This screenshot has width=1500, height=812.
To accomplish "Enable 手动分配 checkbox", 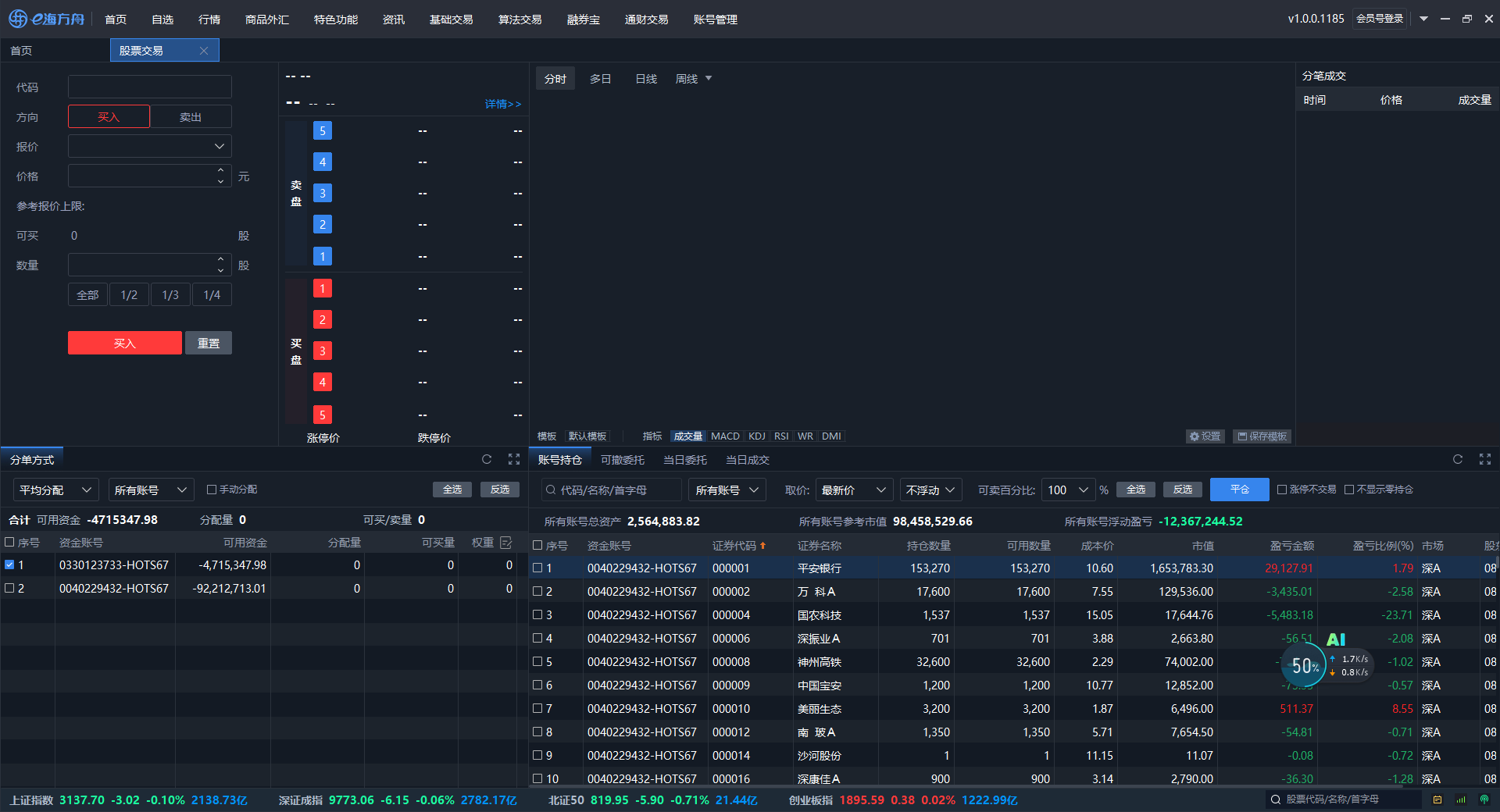I will coord(212,490).
